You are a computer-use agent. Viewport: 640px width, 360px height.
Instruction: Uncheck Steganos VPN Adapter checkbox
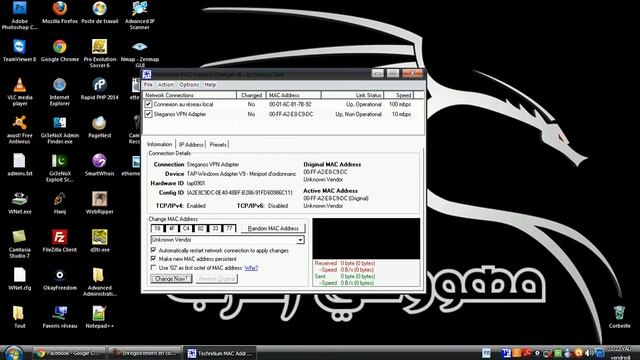pos(148,114)
